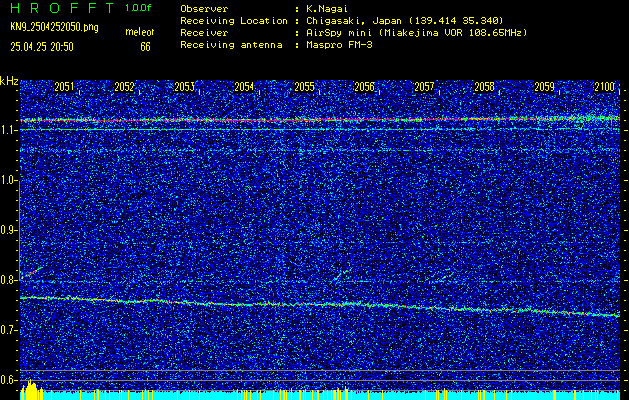This screenshot has height=400, width=629.
Task: Click the 2056 time marker
Action: click(364, 87)
